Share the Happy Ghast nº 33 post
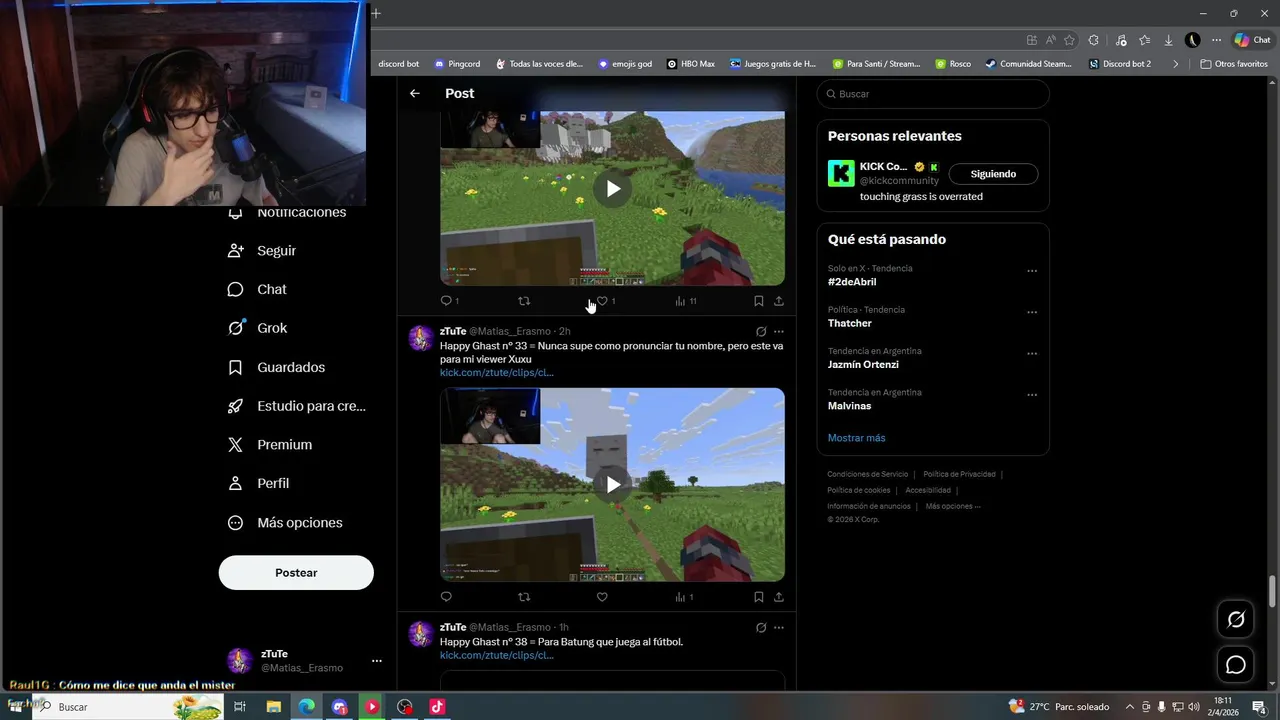Screen dimensions: 1280x720 (x=779, y=597)
